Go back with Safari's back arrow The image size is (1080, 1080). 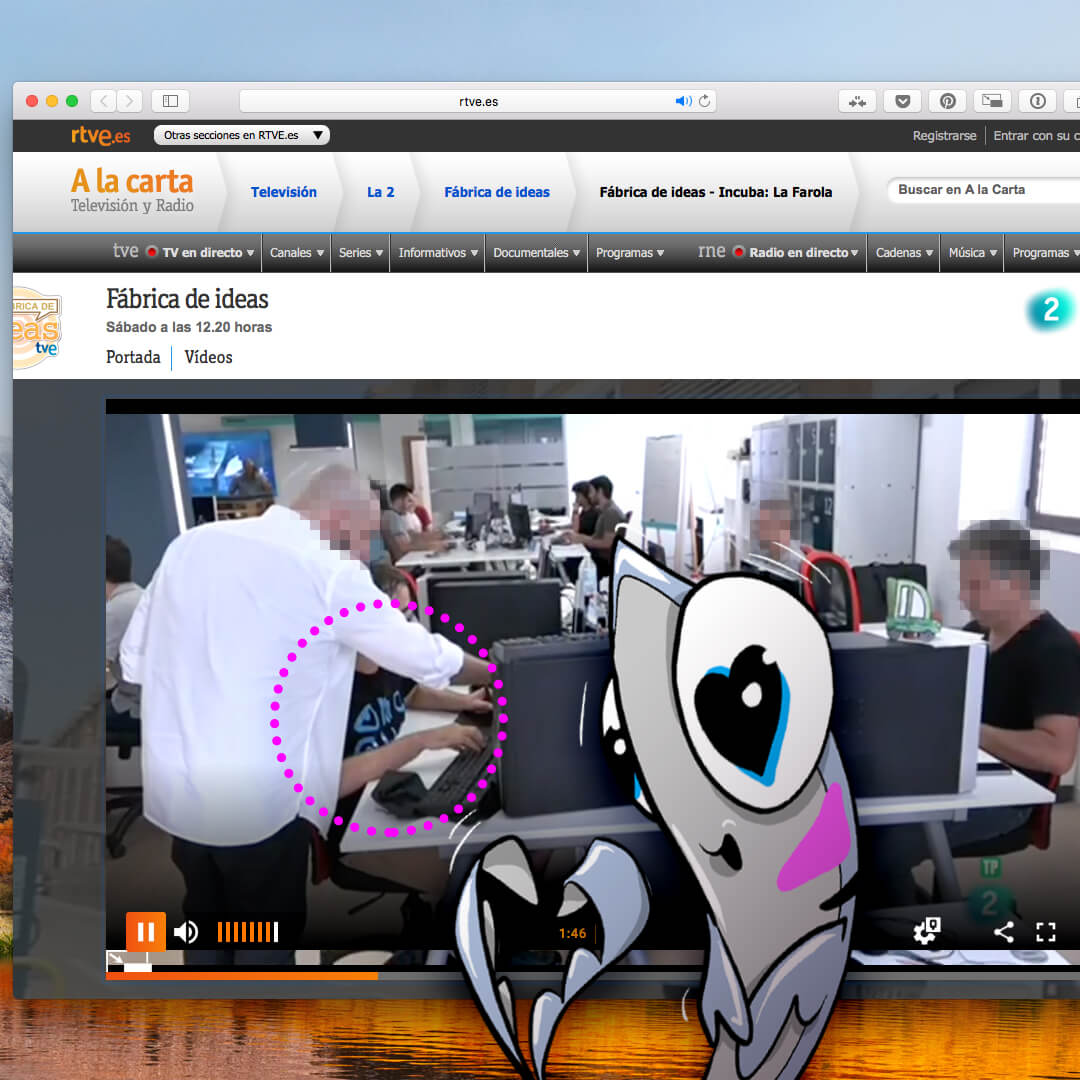(104, 101)
